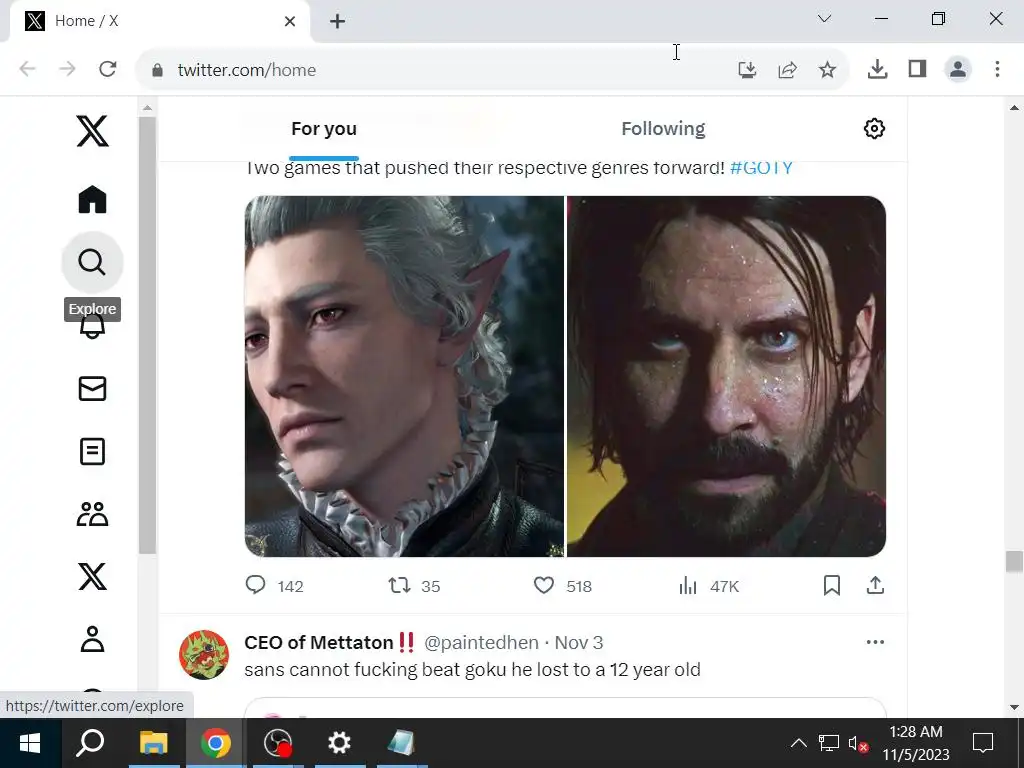The height and width of the screenshot is (768, 1024).
Task: Open Lists icon in sidebar
Action: click(92, 451)
